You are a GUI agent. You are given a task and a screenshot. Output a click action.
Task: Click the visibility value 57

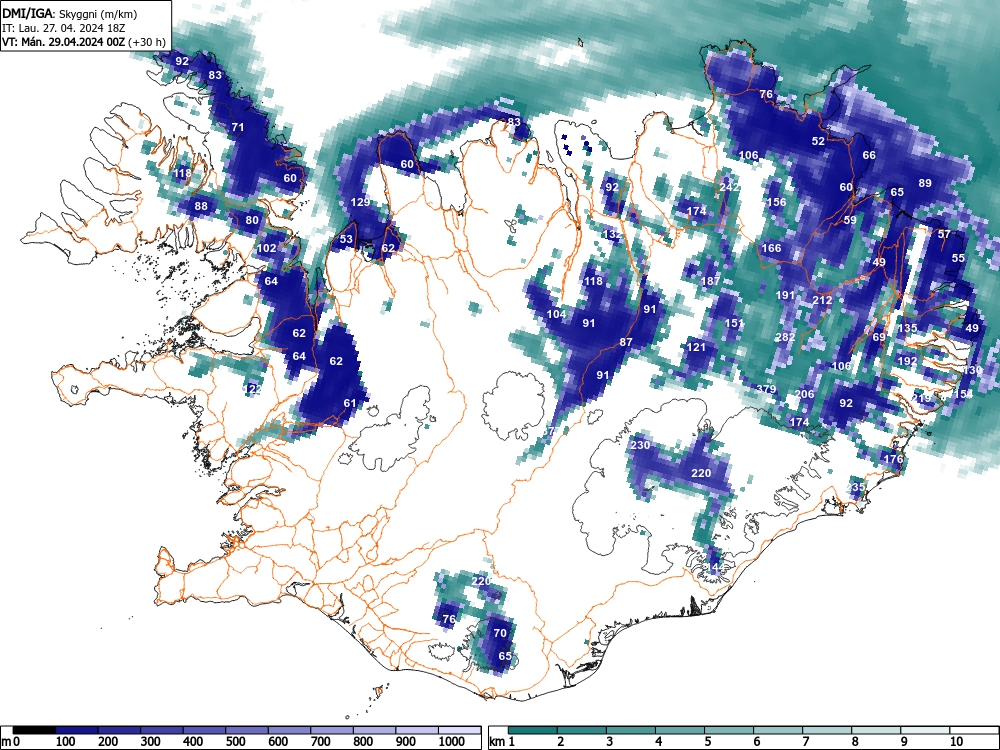click(944, 234)
